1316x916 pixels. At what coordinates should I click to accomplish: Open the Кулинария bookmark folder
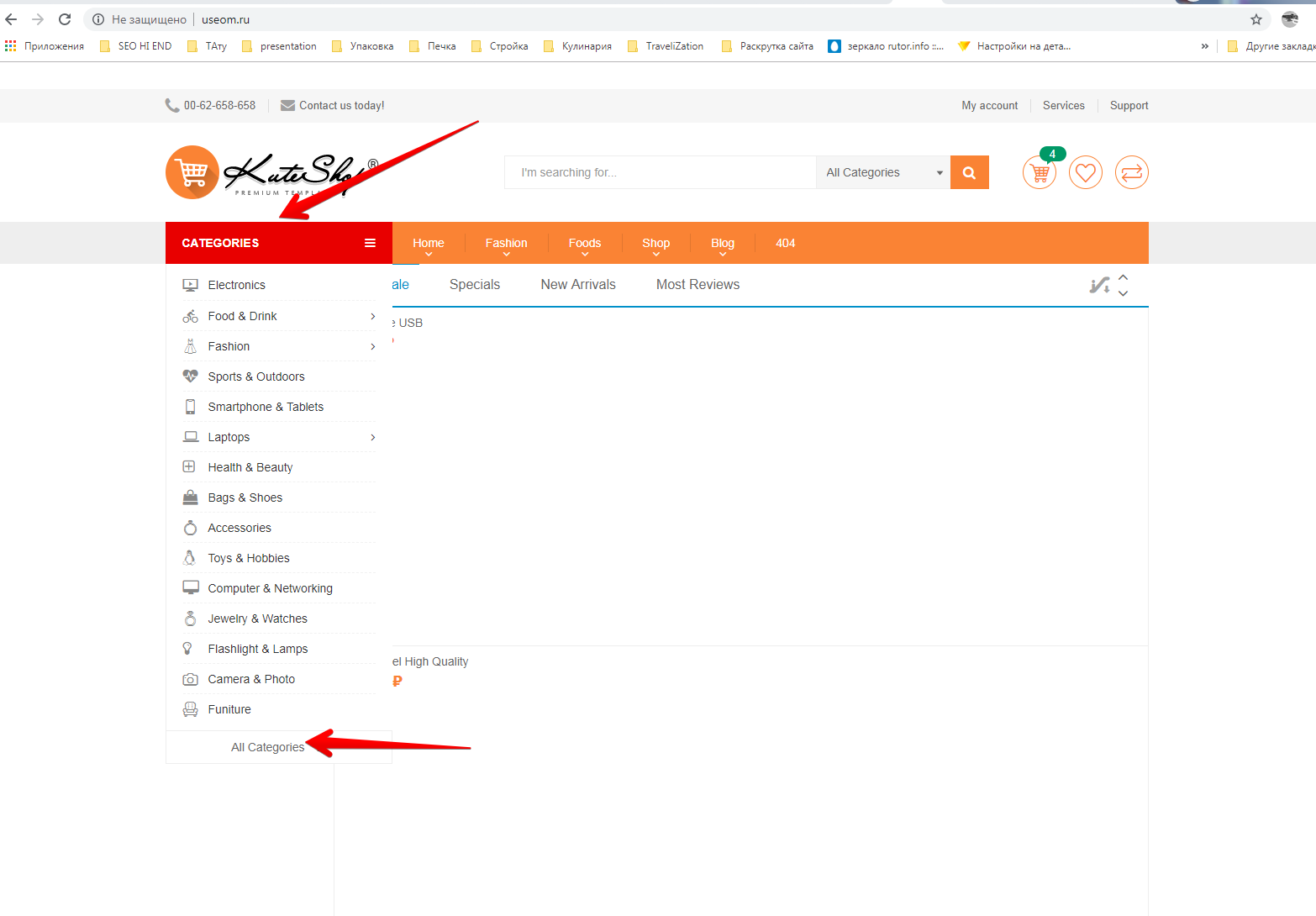click(578, 46)
